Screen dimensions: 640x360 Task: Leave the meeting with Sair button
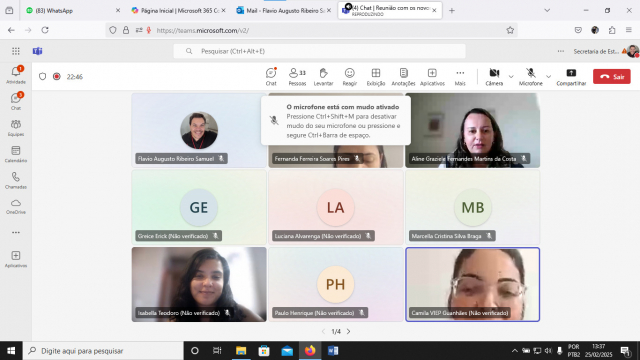pos(611,77)
